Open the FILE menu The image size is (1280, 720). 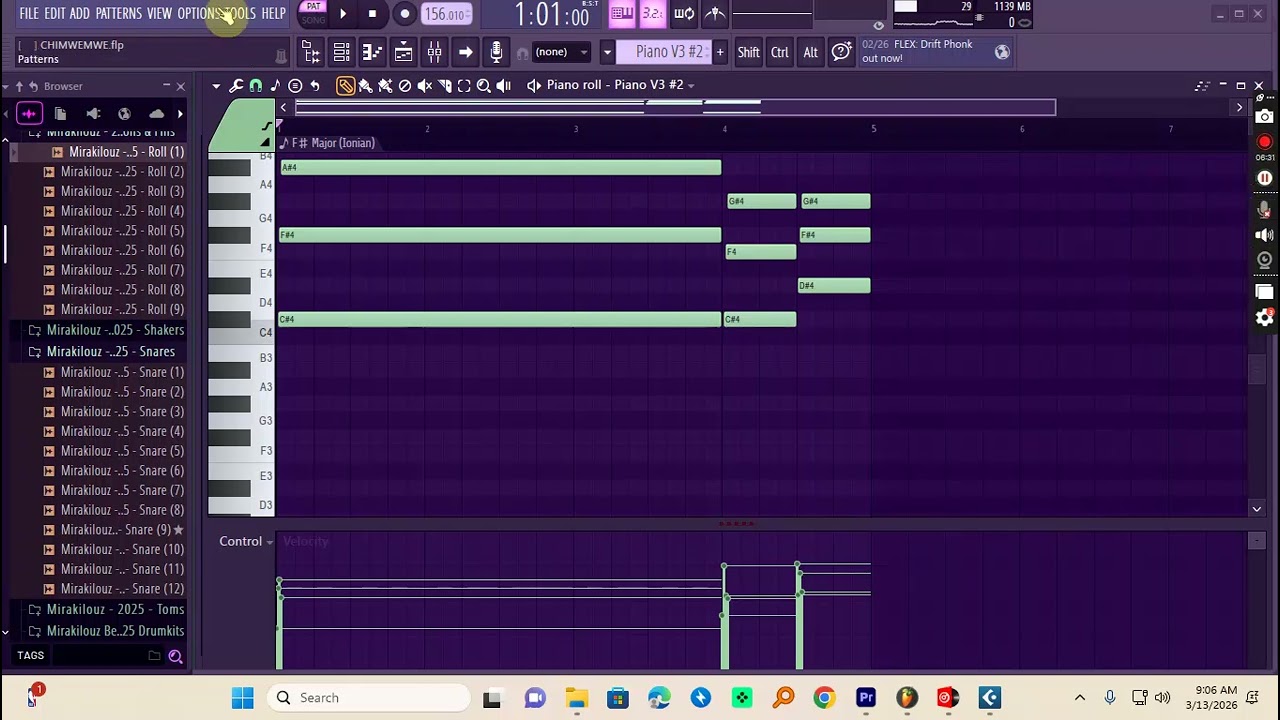[x=29, y=13]
